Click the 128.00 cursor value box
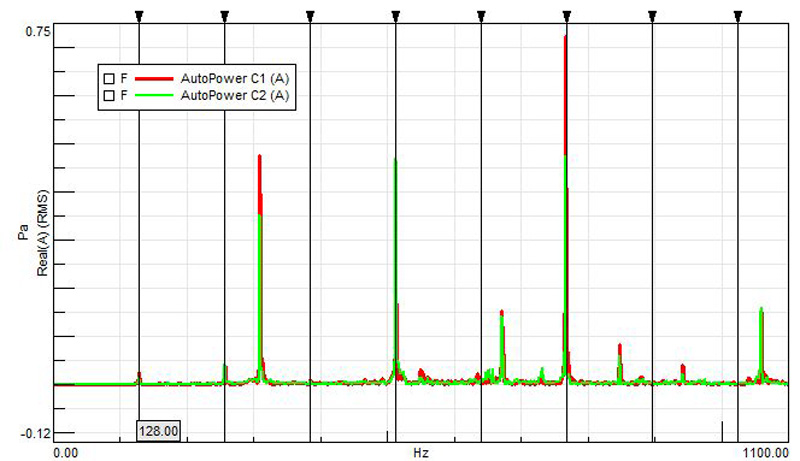The height and width of the screenshot is (461, 800). 158,431
